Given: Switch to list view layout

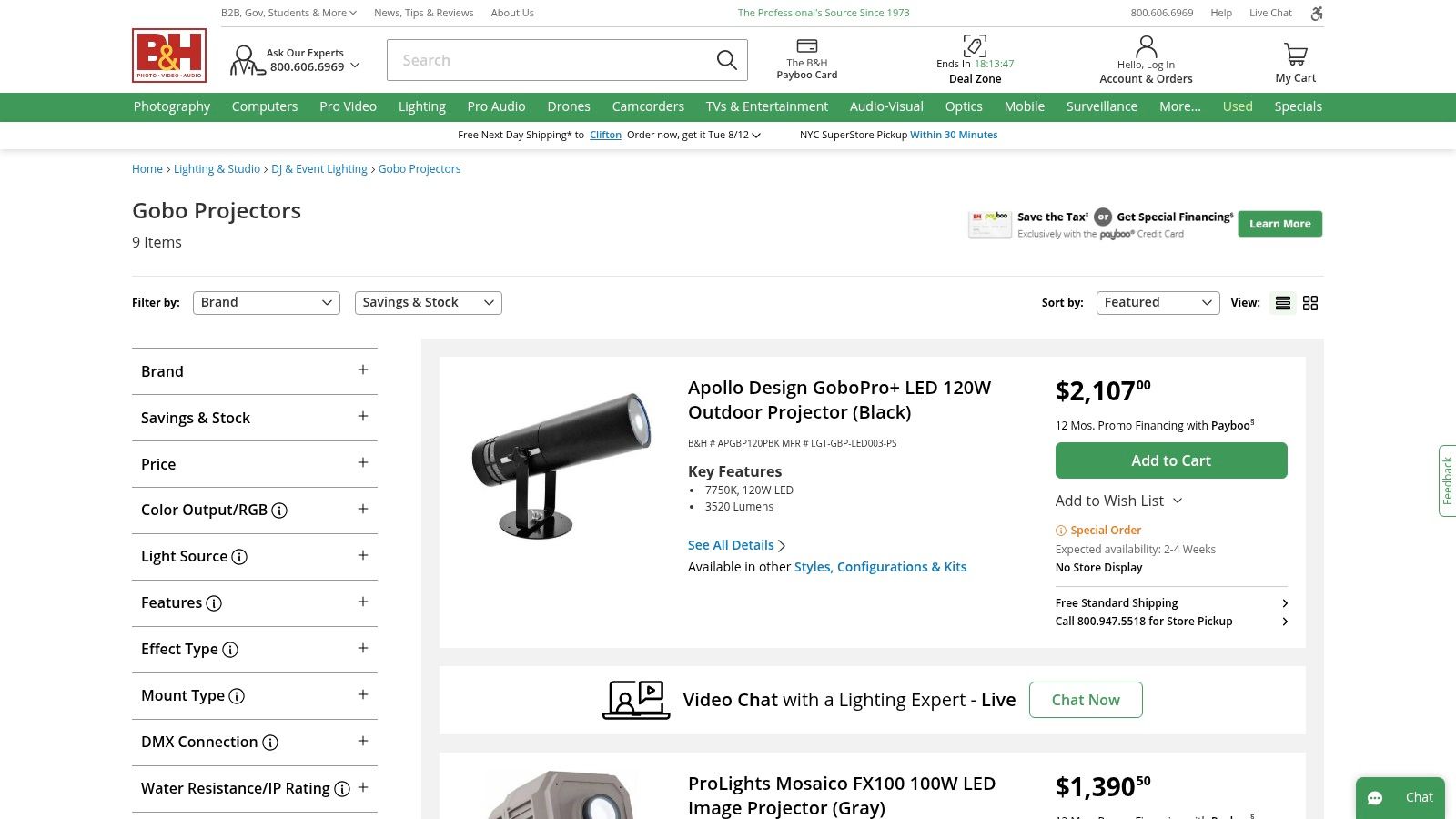Looking at the screenshot, I should tap(1283, 303).
